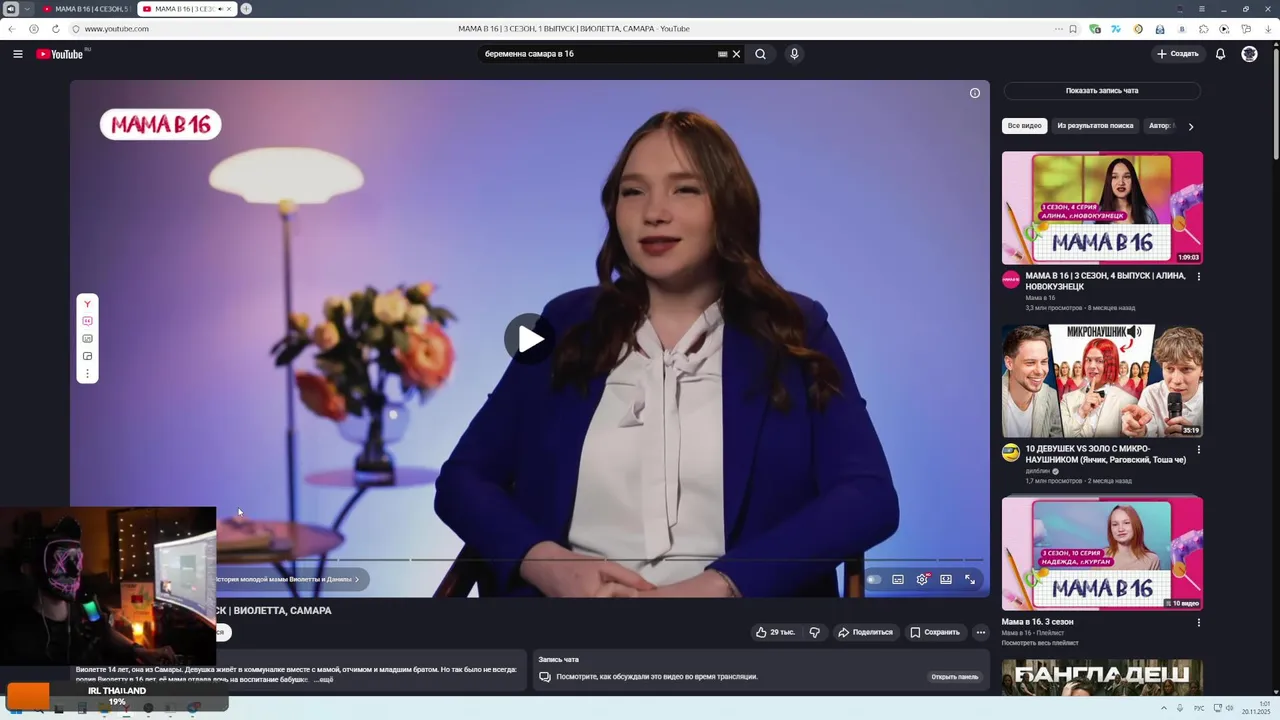Open the player settings gear

click(922, 579)
